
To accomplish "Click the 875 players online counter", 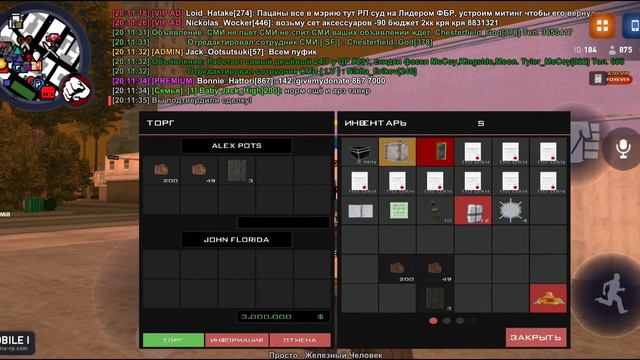I will (x=620, y=50).
